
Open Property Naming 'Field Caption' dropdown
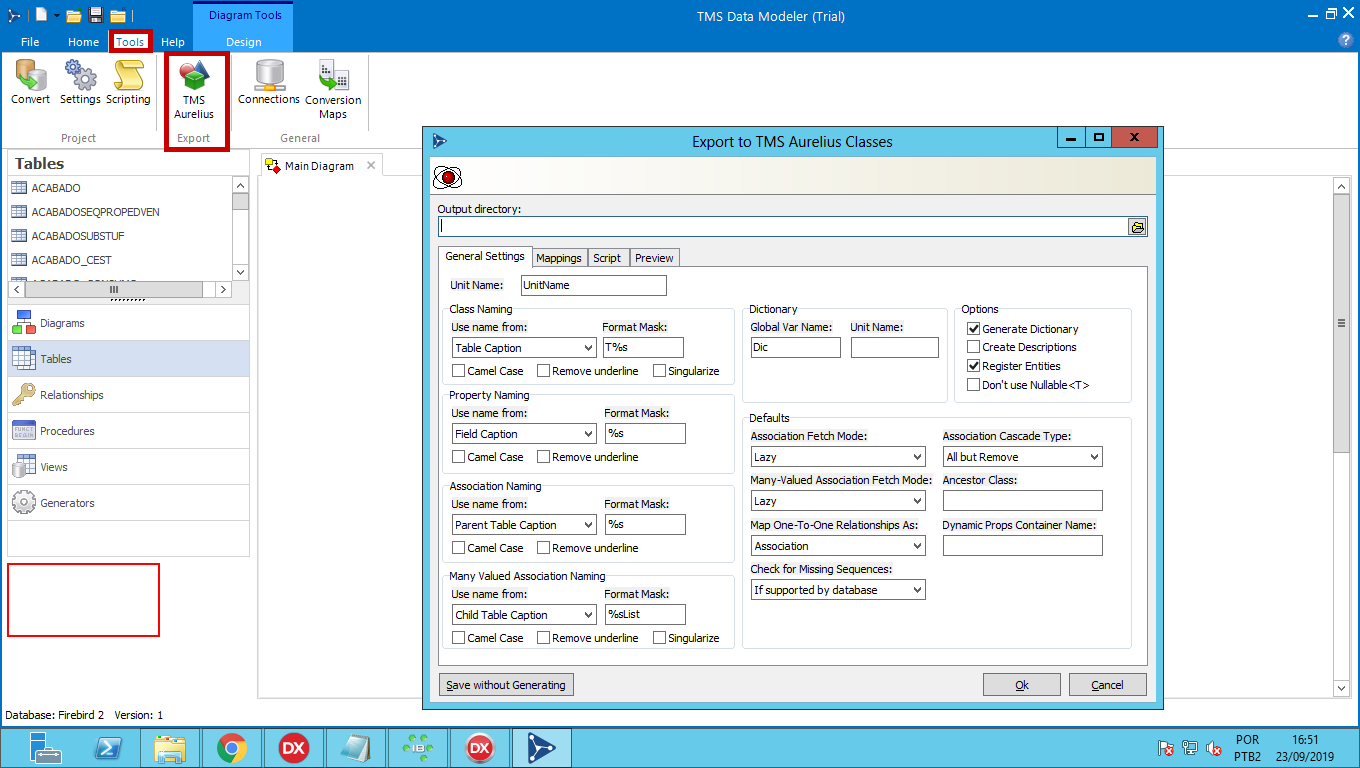525,434
